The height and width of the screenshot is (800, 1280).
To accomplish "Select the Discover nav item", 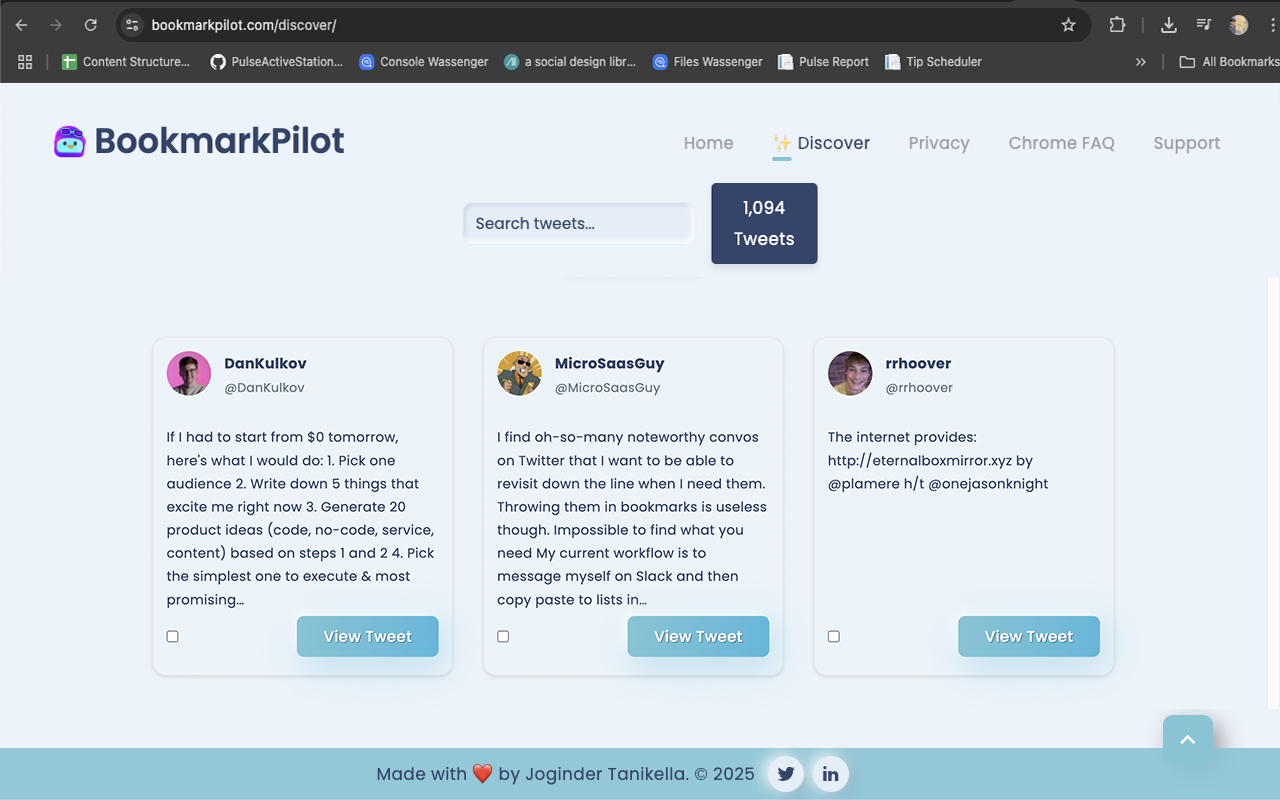I will [x=821, y=143].
